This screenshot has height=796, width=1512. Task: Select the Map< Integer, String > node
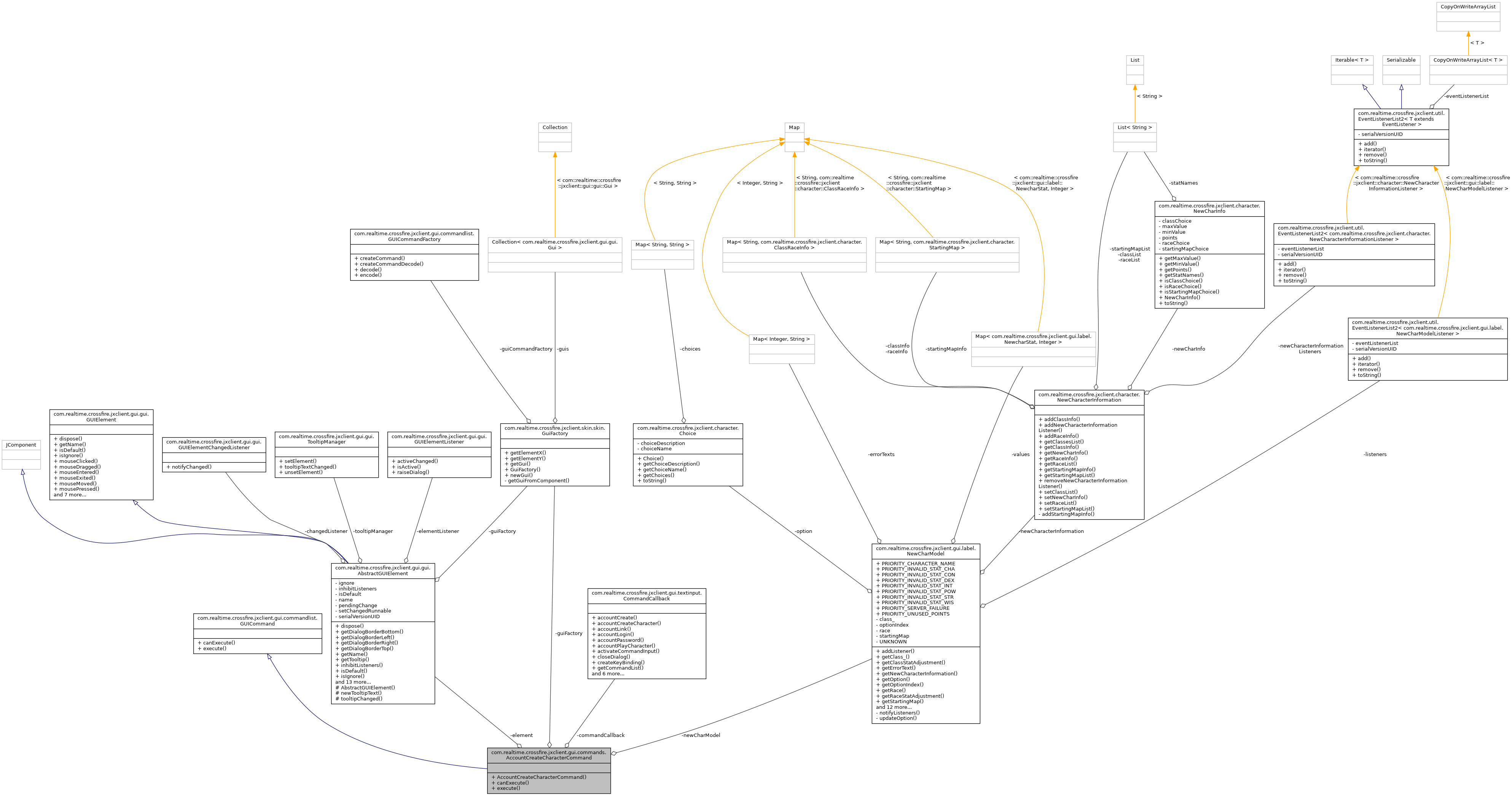point(781,349)
